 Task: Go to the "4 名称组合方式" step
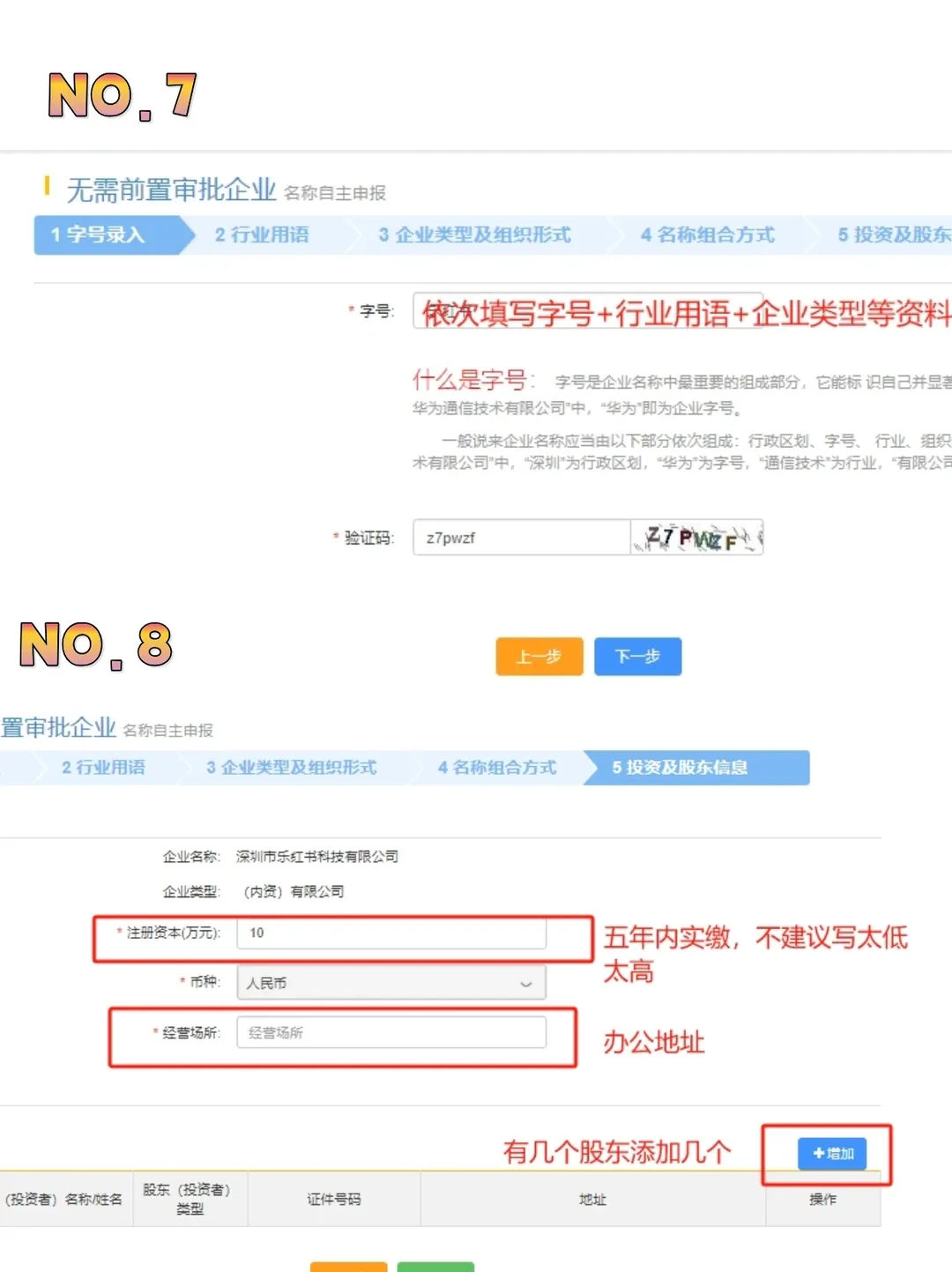pyautogui.click(x=708, y=234)
